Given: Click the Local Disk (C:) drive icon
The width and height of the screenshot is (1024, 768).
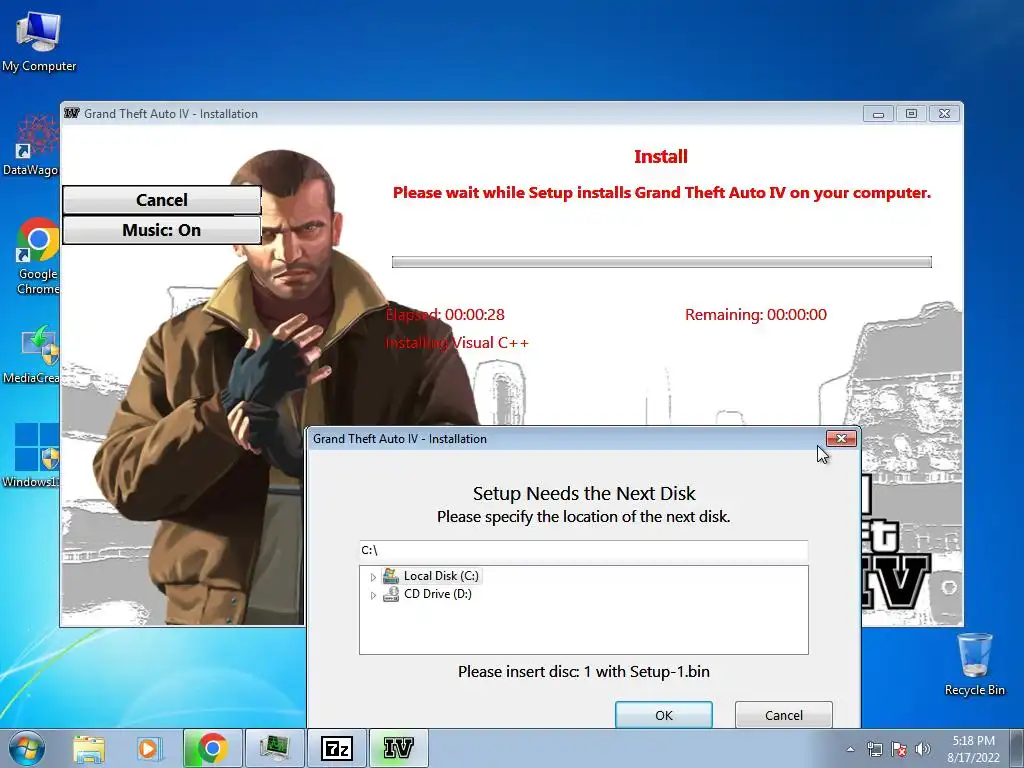Looking at the screenshot, I should (391, 576).
